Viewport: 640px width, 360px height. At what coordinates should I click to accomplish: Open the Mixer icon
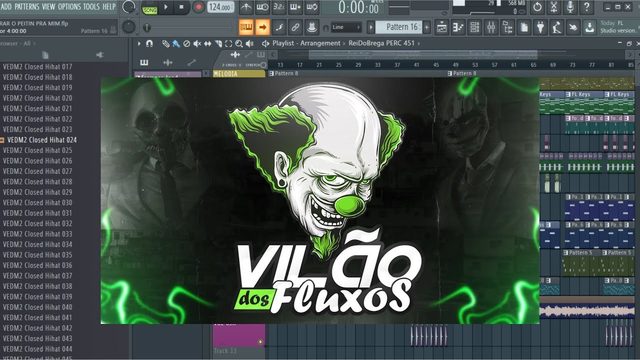pyautogui.click(x=491, y=27)
